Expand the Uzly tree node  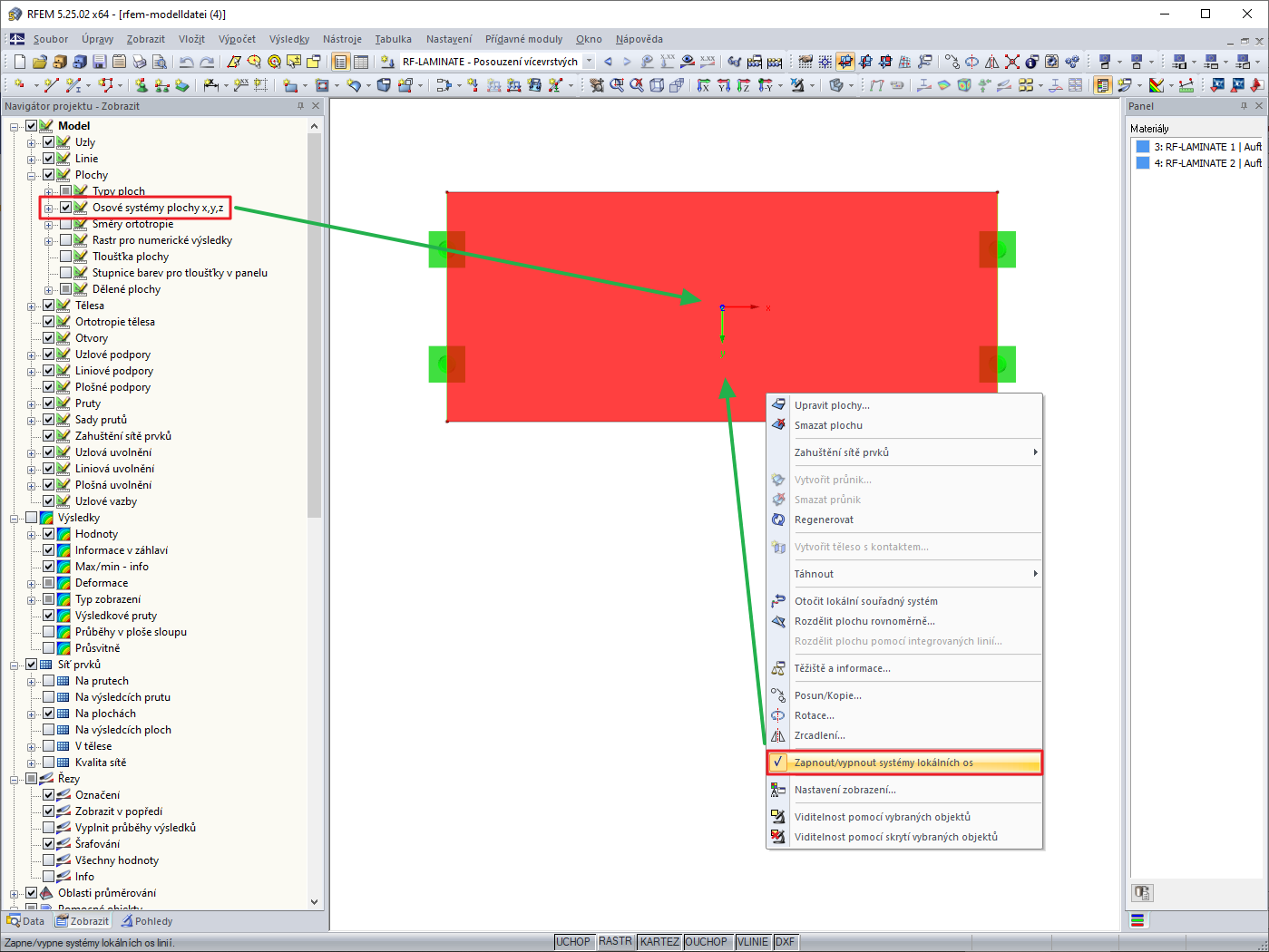(32, 142)
